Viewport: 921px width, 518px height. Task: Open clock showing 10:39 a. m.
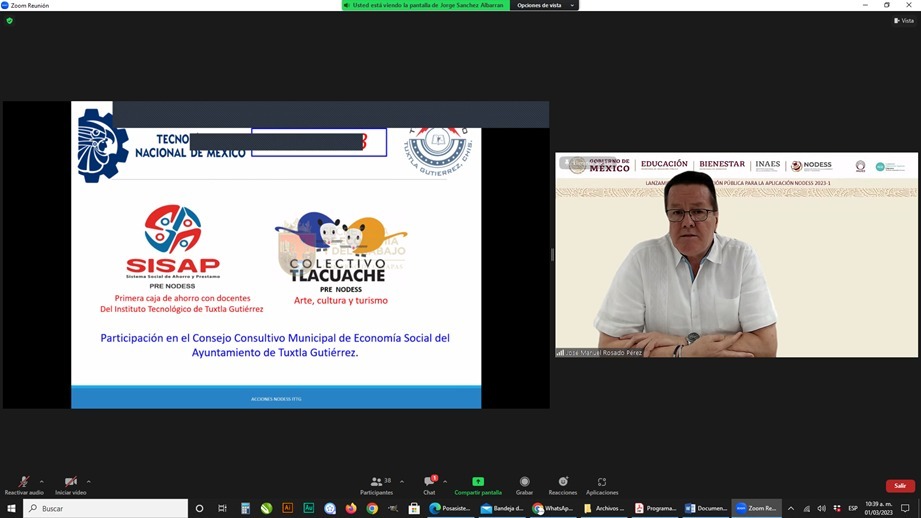(878, 508)
